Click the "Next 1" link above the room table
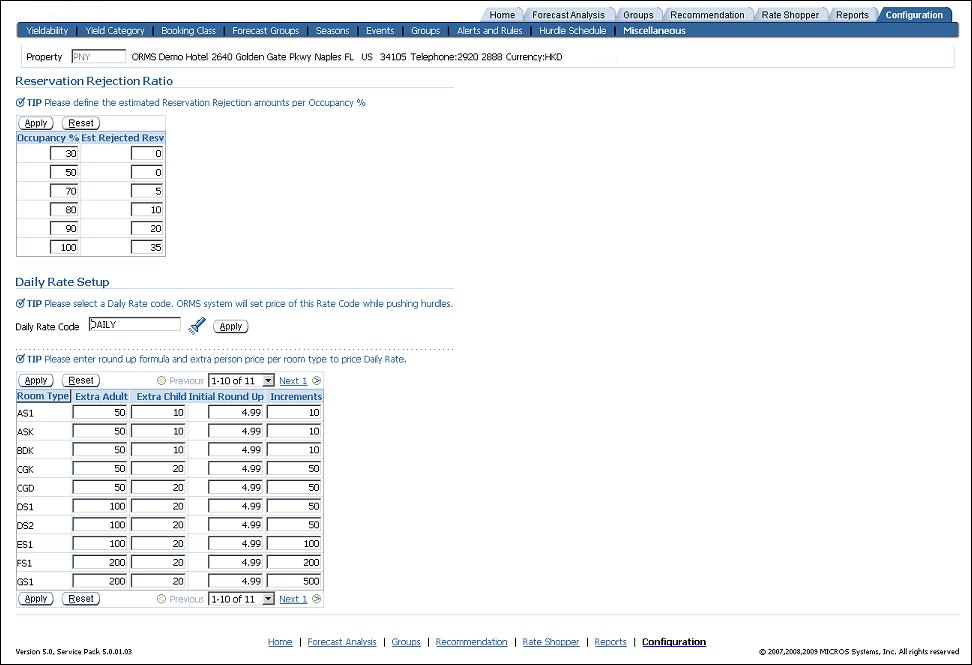This screenshot has height=665, width=972. pyautogui.click(x=291, y=380)
